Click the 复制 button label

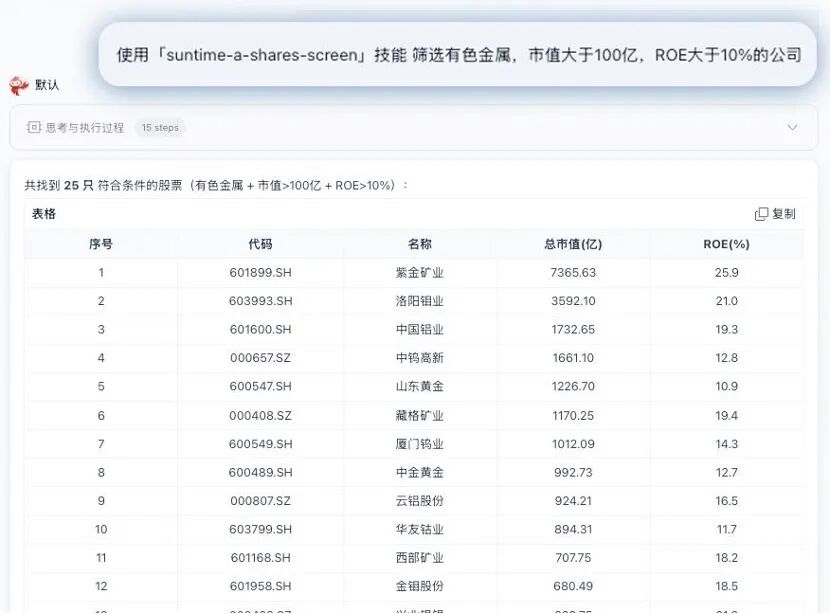[784, 214]
